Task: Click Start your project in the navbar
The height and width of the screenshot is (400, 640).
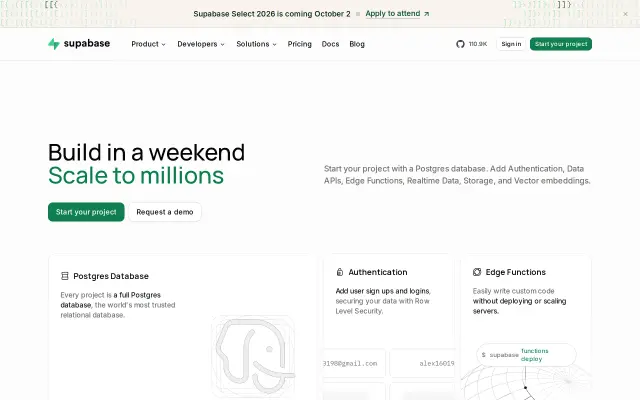Action: (561, 44)
